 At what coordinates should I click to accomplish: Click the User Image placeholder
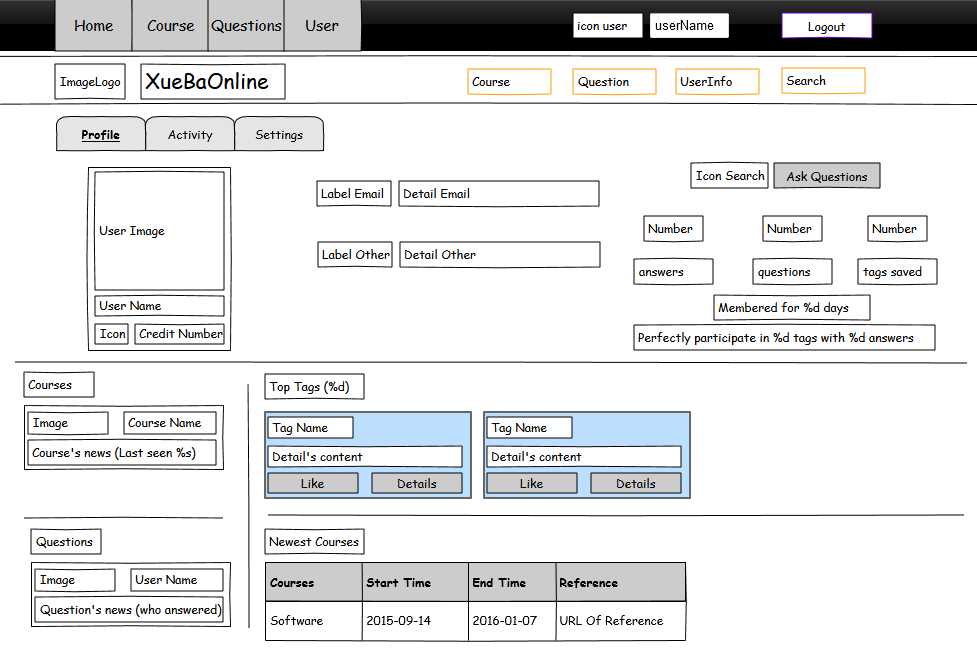point(159,231)
